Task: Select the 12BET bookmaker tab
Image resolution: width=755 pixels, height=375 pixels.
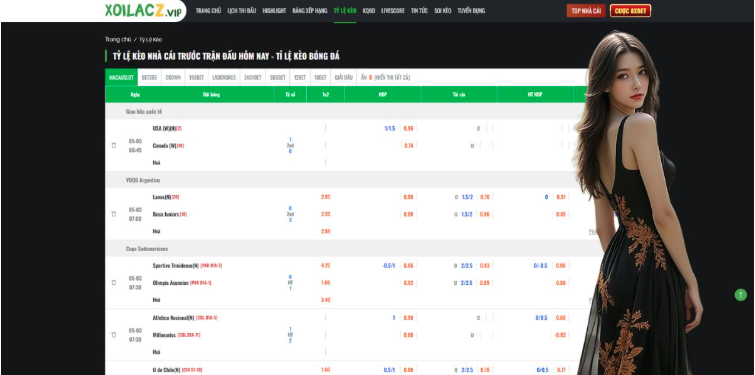Action: point(300,77)
